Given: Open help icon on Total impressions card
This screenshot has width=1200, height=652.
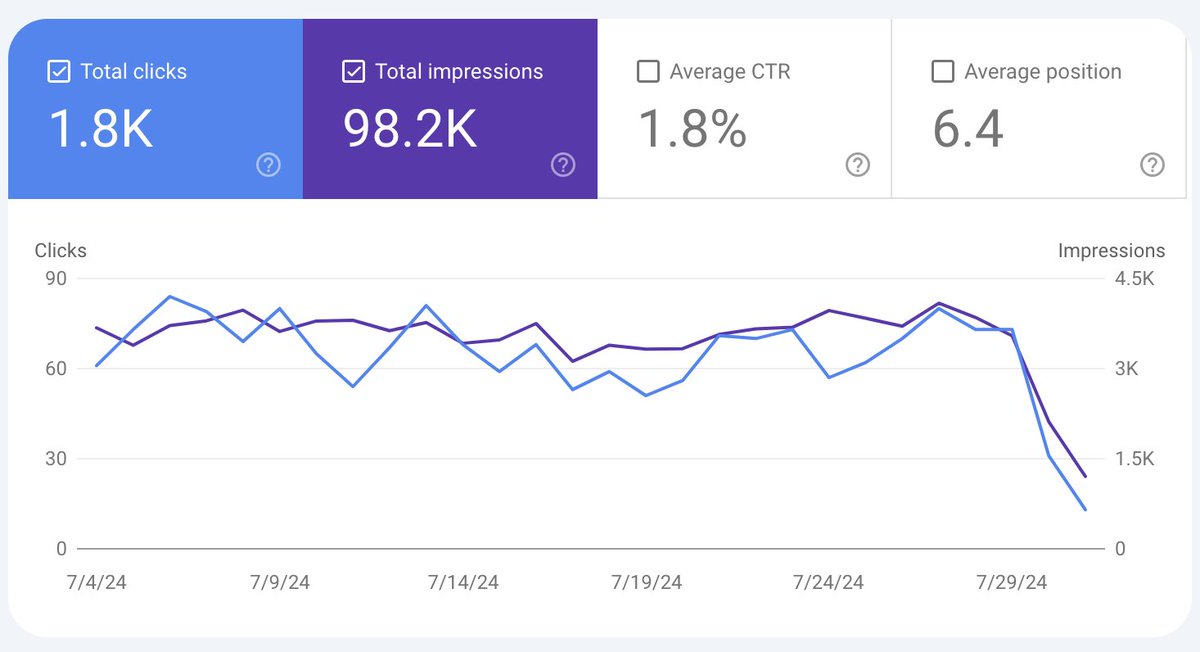Looking at the screenshot, I should 563,165.
